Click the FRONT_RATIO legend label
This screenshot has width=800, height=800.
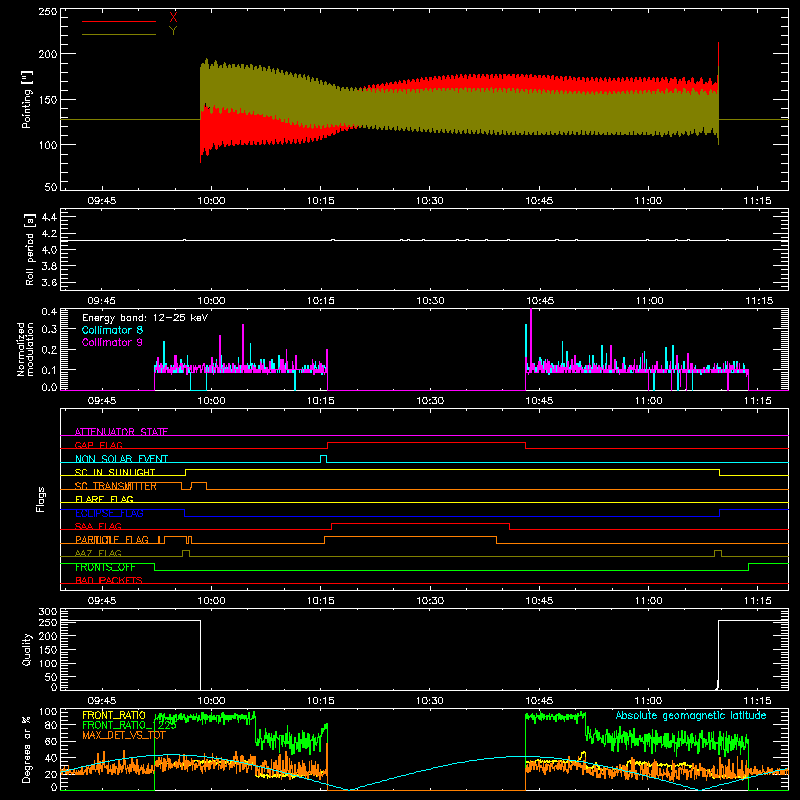114,715
